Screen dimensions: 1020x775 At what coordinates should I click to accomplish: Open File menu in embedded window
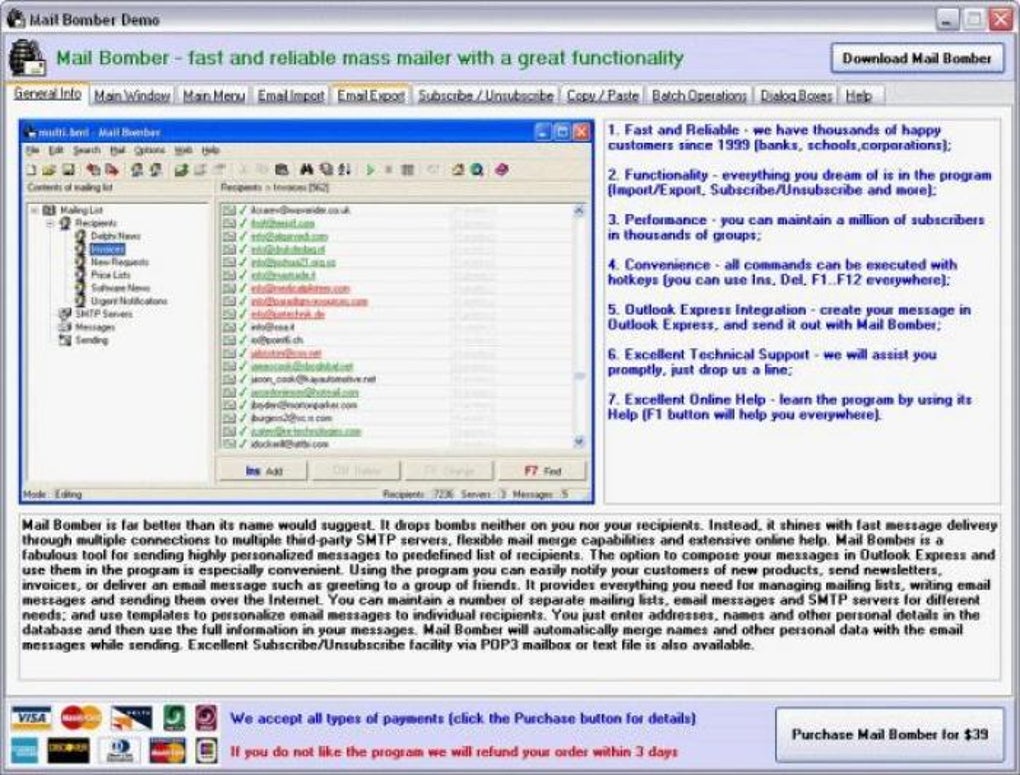coord(33,150)
